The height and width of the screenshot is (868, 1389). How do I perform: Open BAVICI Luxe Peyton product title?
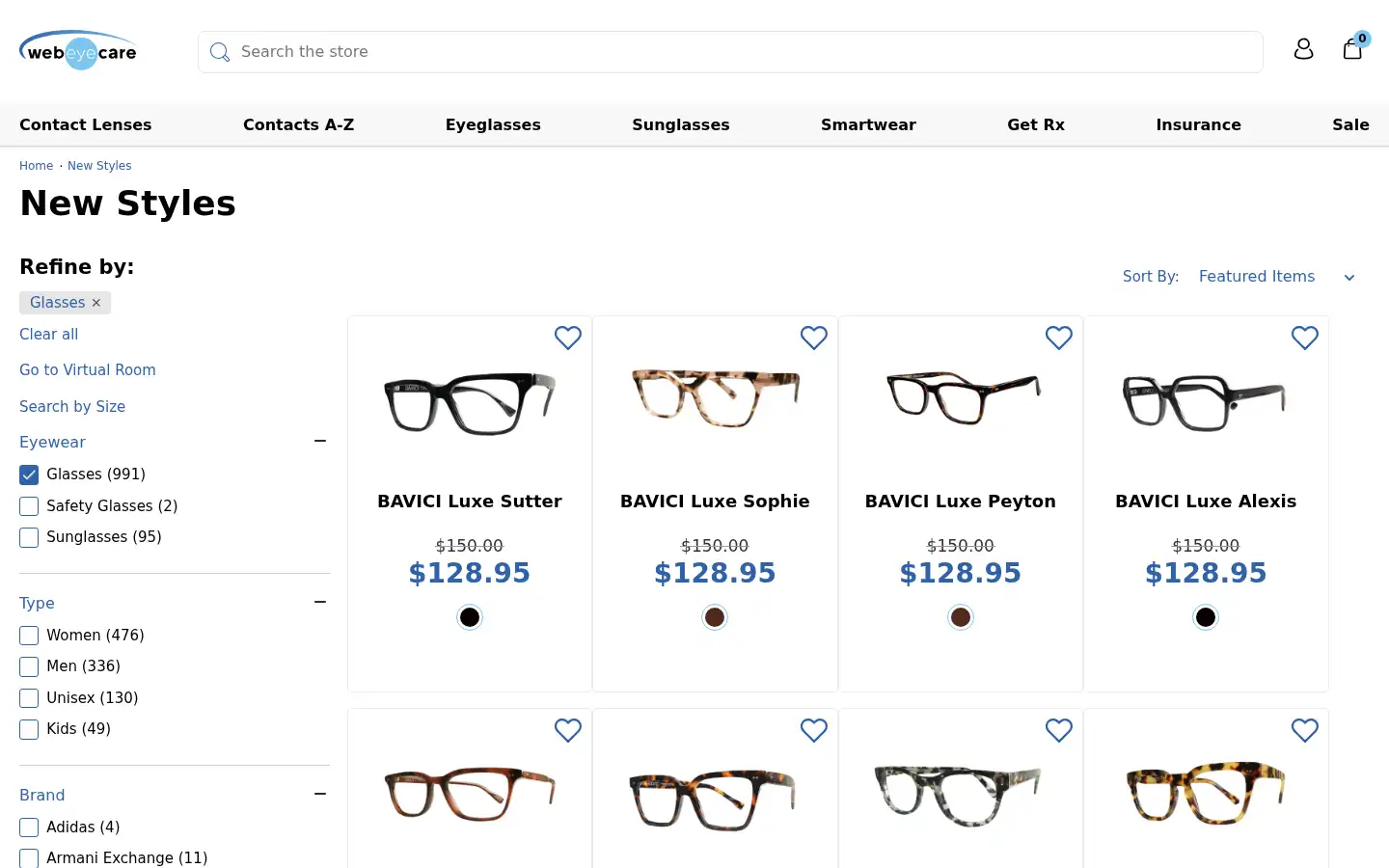(961, 502)
